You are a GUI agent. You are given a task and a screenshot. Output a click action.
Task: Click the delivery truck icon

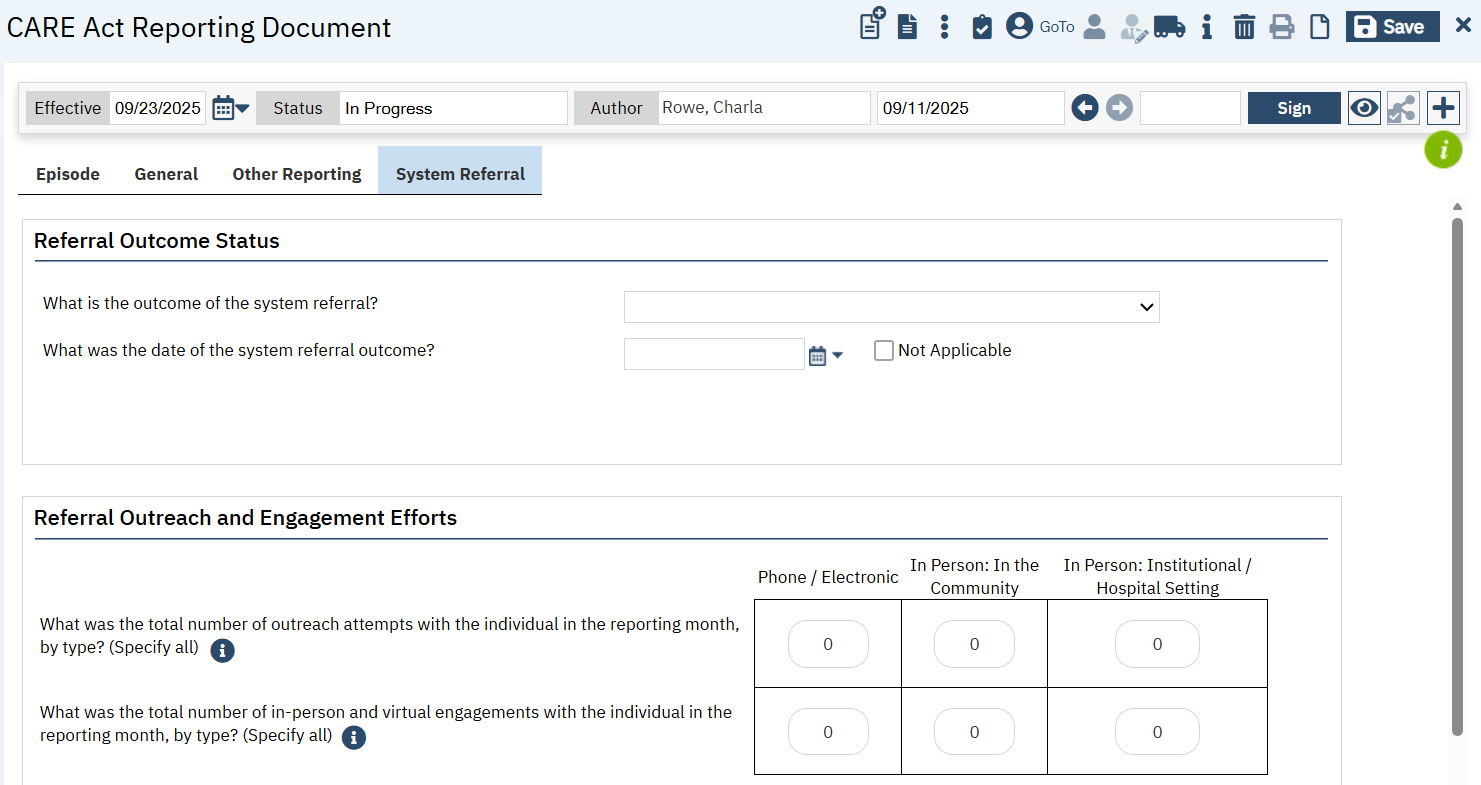tap(1169, 27)
